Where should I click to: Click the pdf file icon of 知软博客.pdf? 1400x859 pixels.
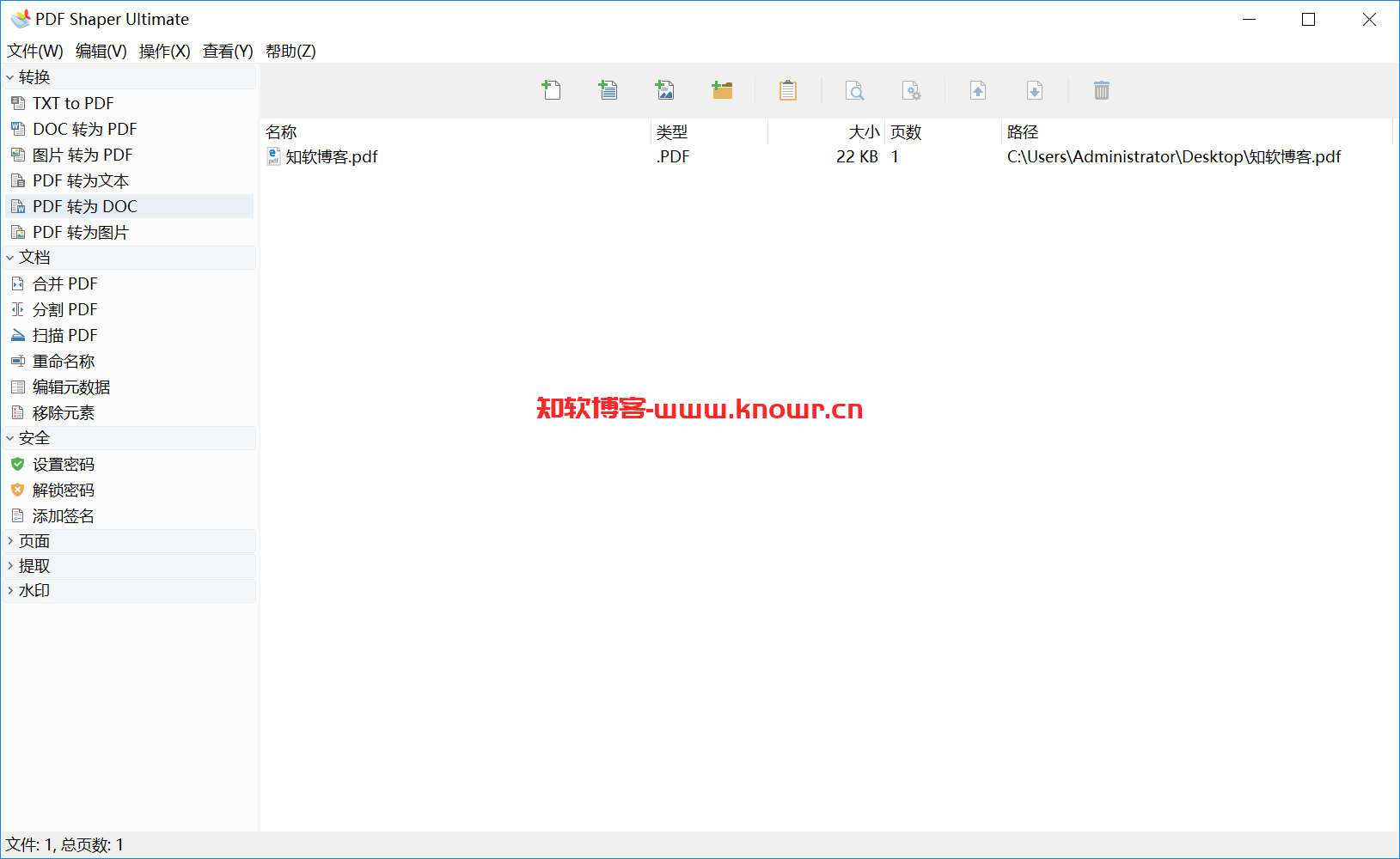tap(273, 156)
